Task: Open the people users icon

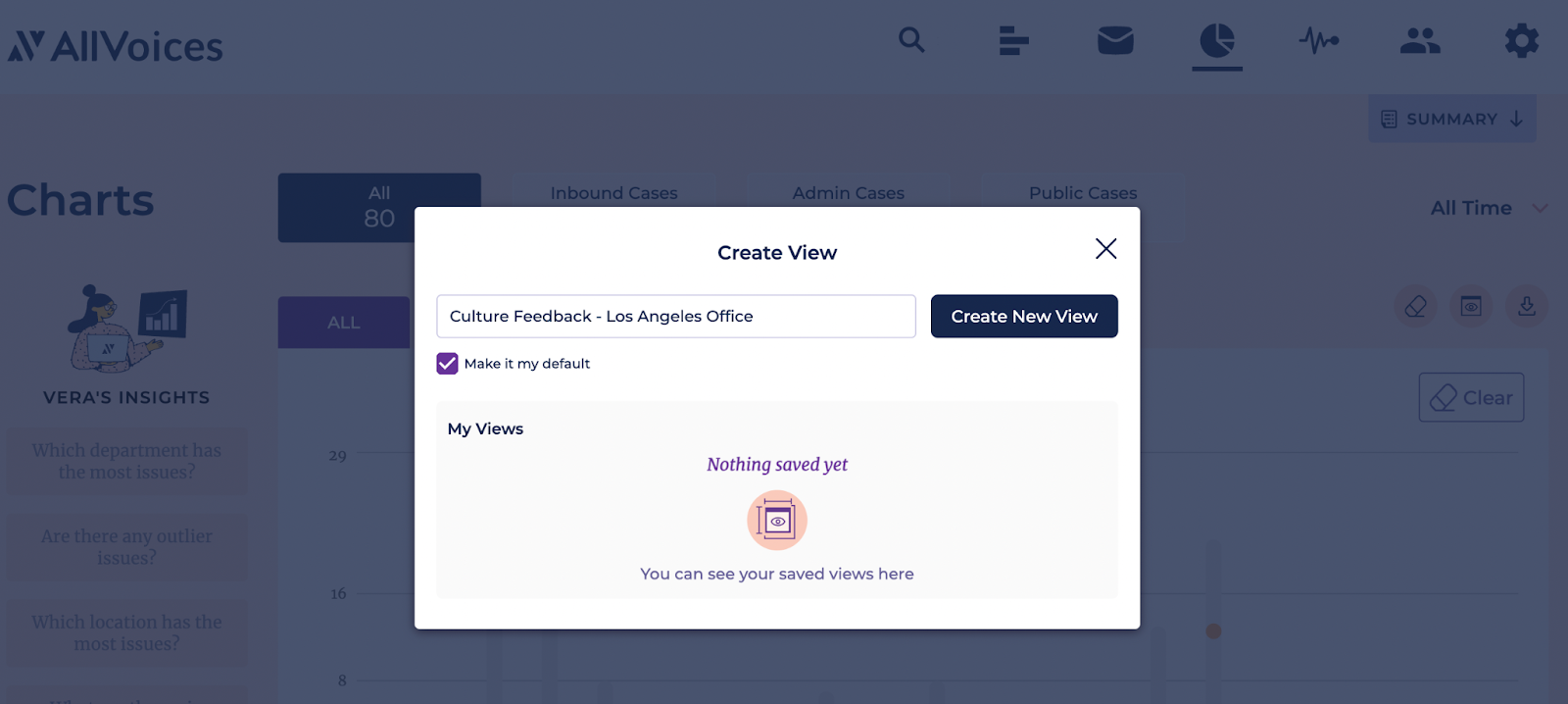Action: coord(1420,40)
